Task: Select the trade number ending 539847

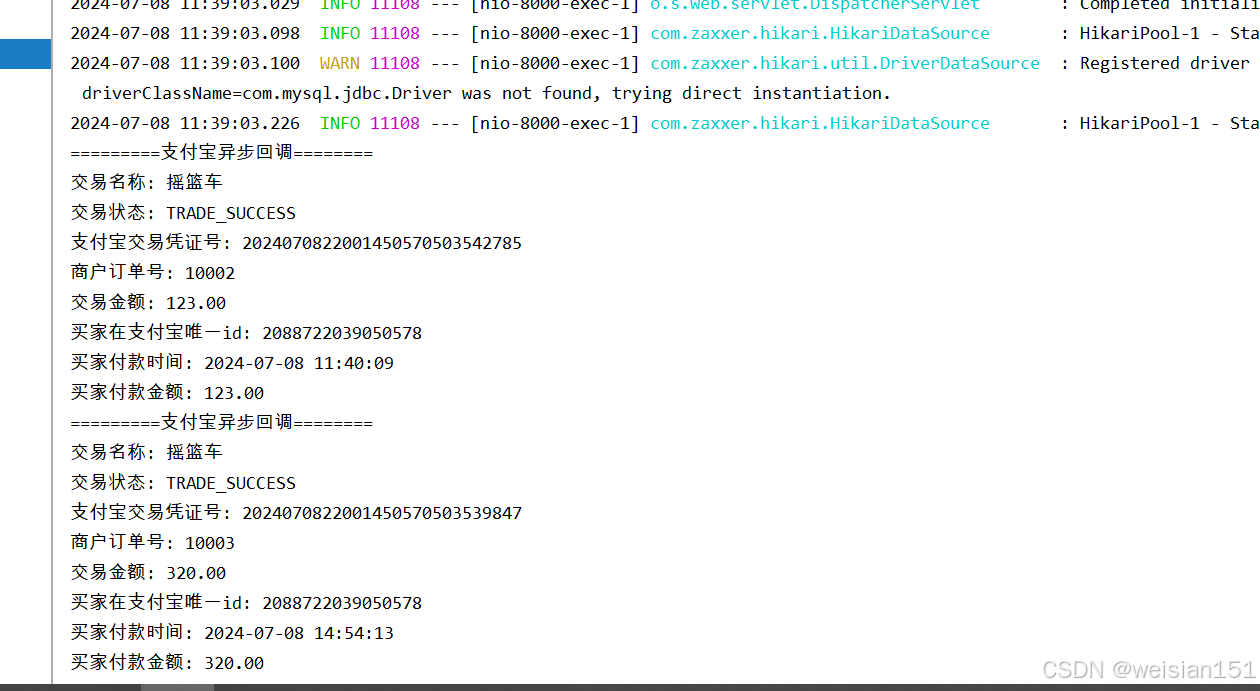Action: coord(382,513)
